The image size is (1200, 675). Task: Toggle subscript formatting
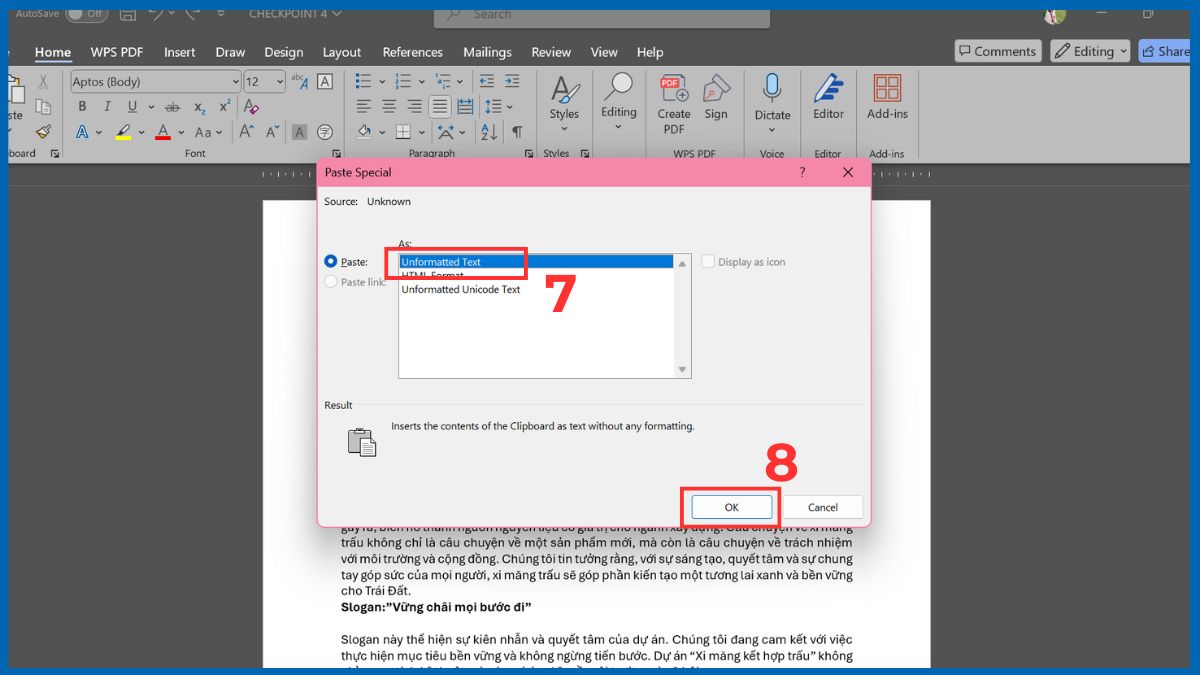click(198, 106)
